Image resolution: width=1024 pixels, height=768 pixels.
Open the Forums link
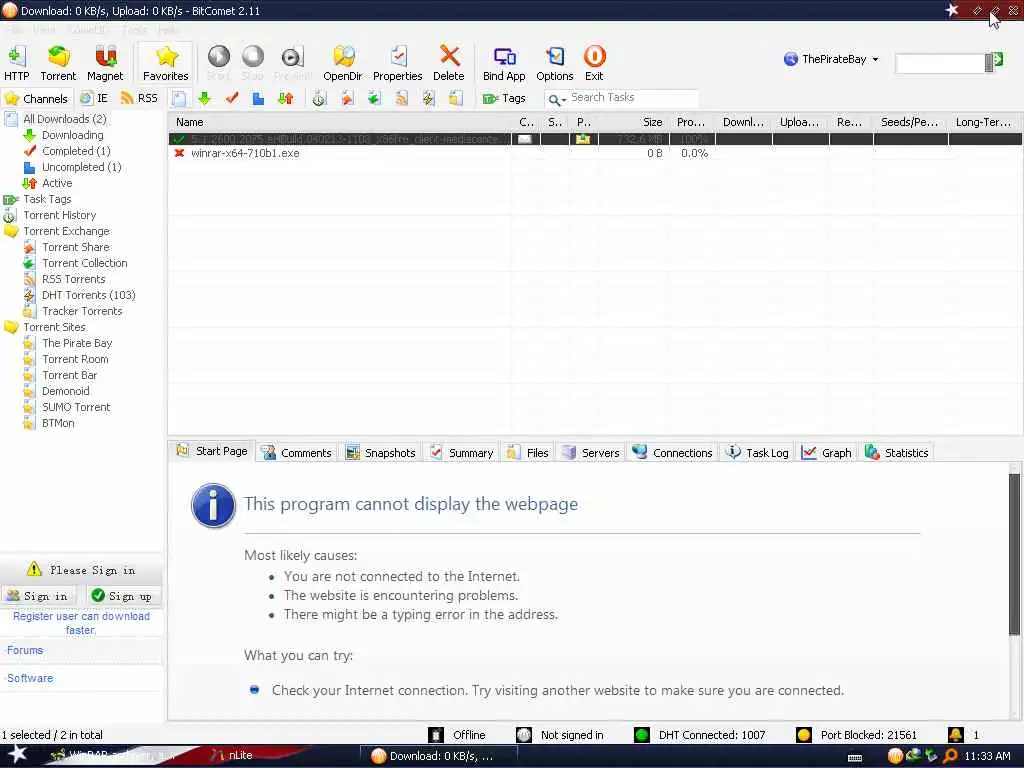pyautogui.click(x=25, y=650)
